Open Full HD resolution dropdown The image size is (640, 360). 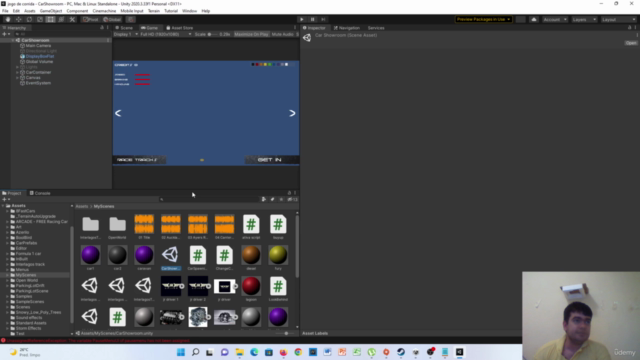pos(166,34)
